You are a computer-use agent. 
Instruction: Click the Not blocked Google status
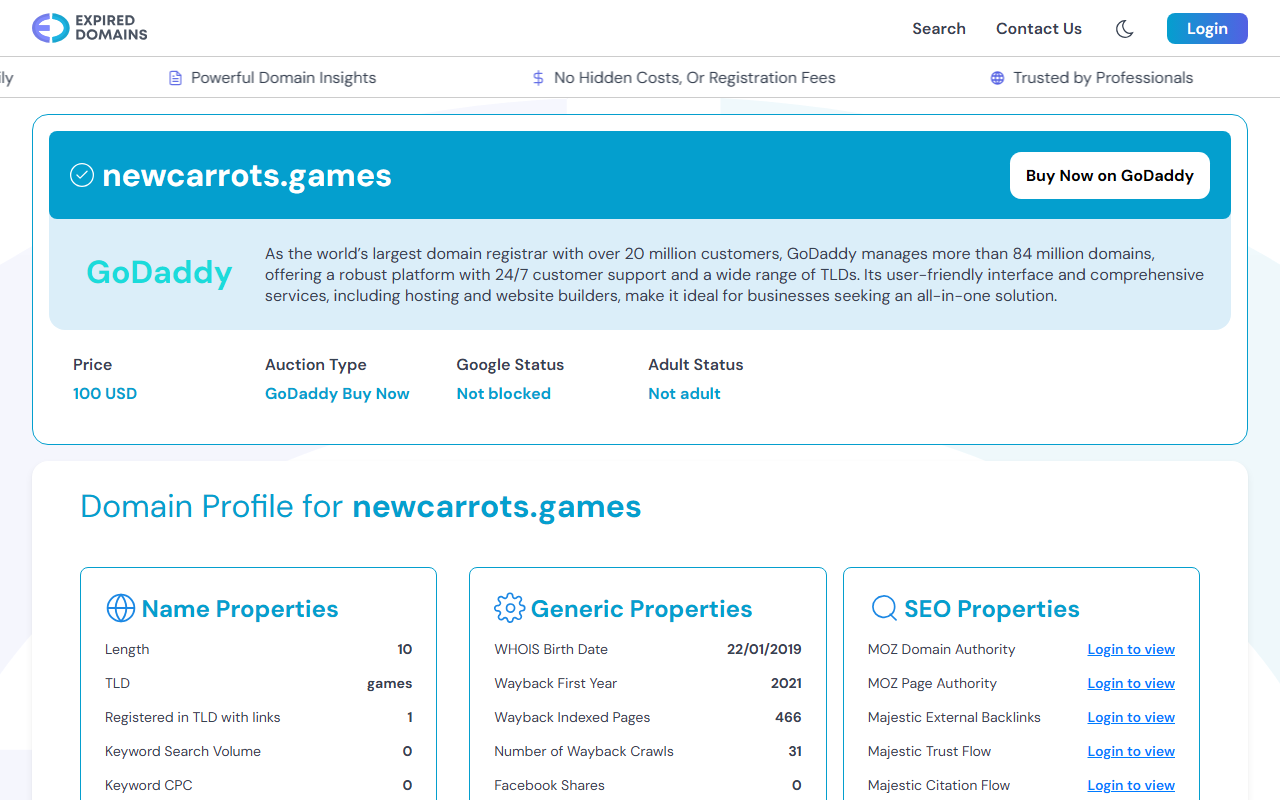coord(504,393)
